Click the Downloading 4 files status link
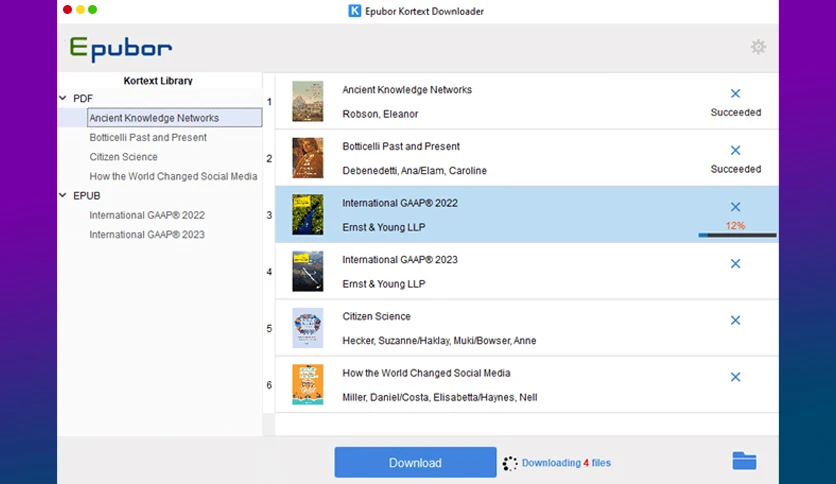The image size is (836, 484). [x=566, y=463]
